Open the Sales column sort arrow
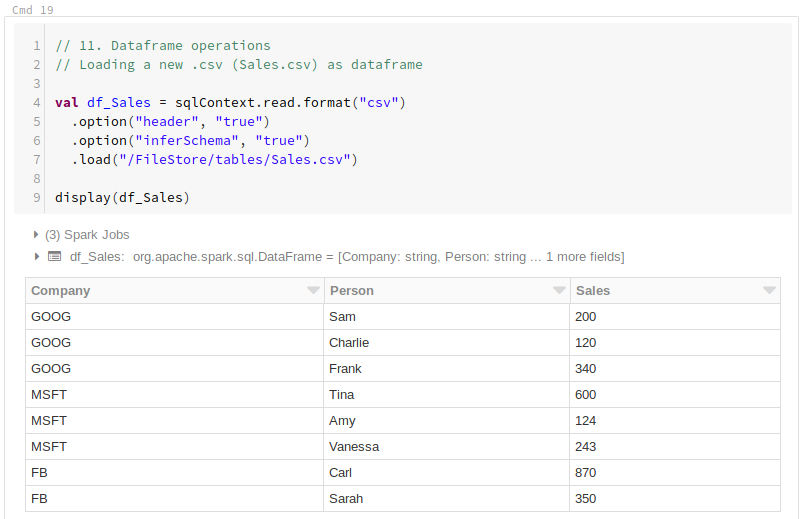Image resolution: width=803 pixels, height=519 pixels. point(769,291)
